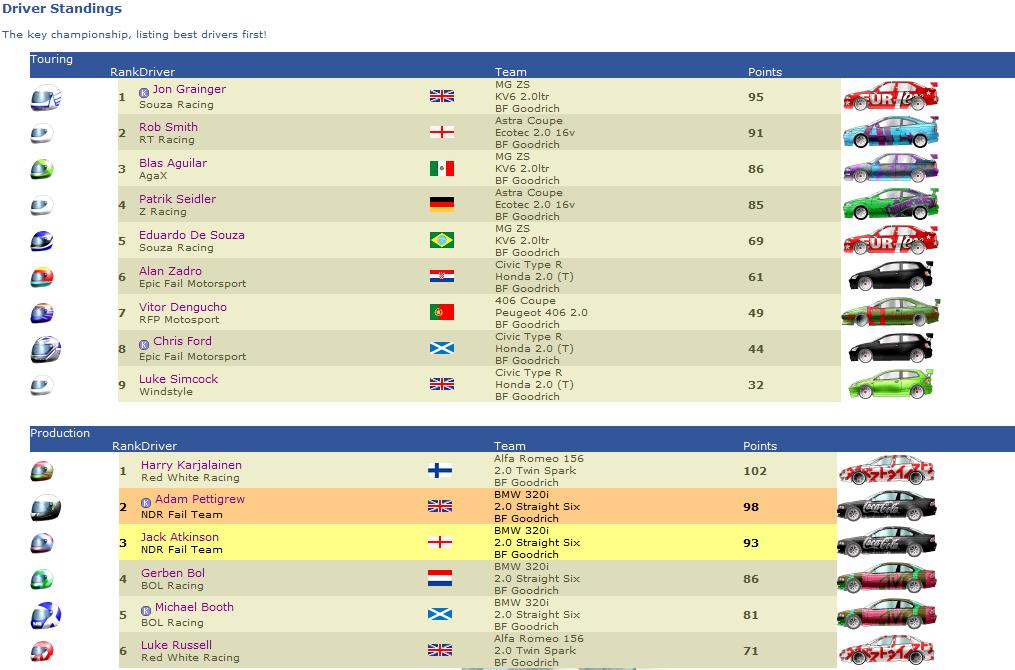Click the Production class header

click(x=60, y=433)
